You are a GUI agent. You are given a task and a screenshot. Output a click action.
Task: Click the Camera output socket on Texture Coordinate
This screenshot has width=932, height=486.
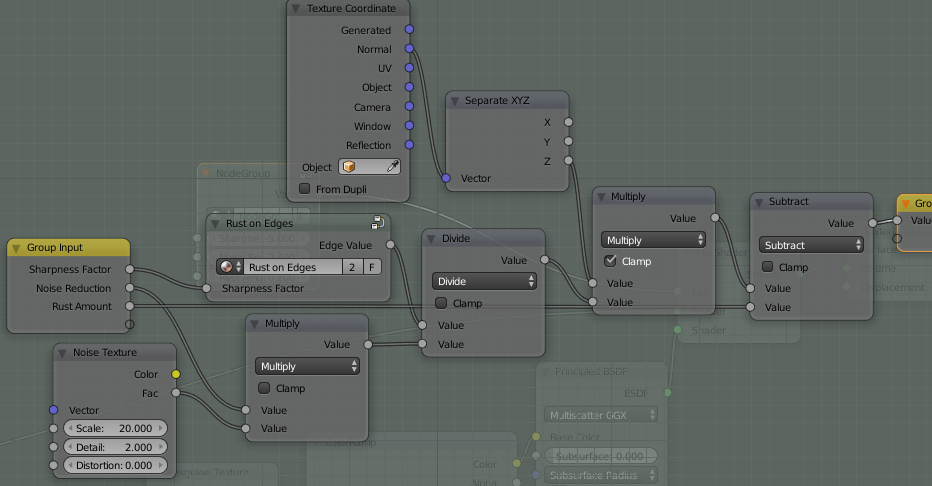click(409, 106)
